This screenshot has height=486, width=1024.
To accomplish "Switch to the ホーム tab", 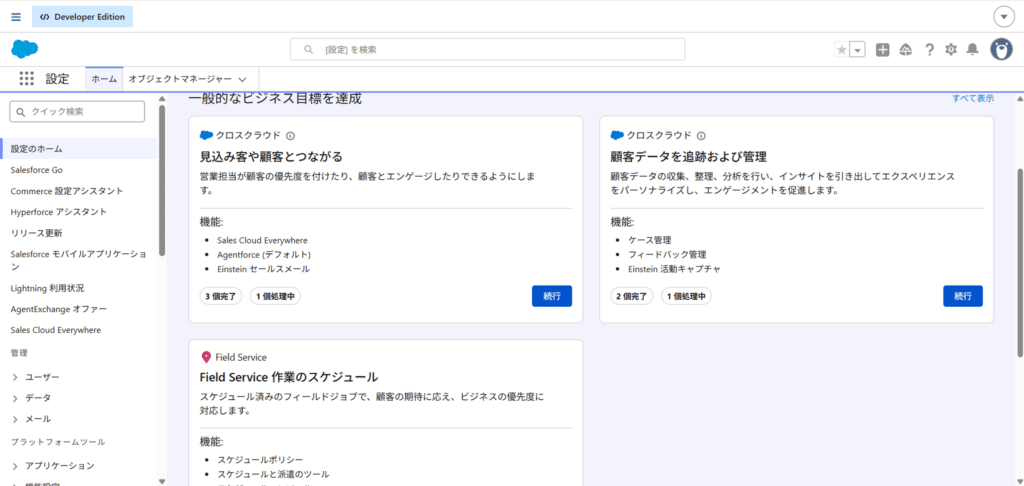I will click(x=104, y=79).
